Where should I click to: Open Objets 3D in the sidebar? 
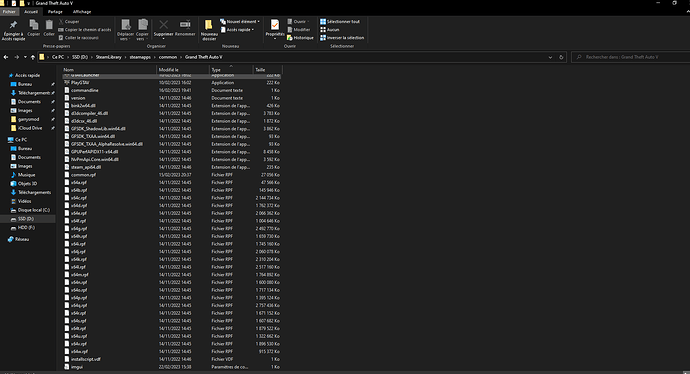[27, 183]
